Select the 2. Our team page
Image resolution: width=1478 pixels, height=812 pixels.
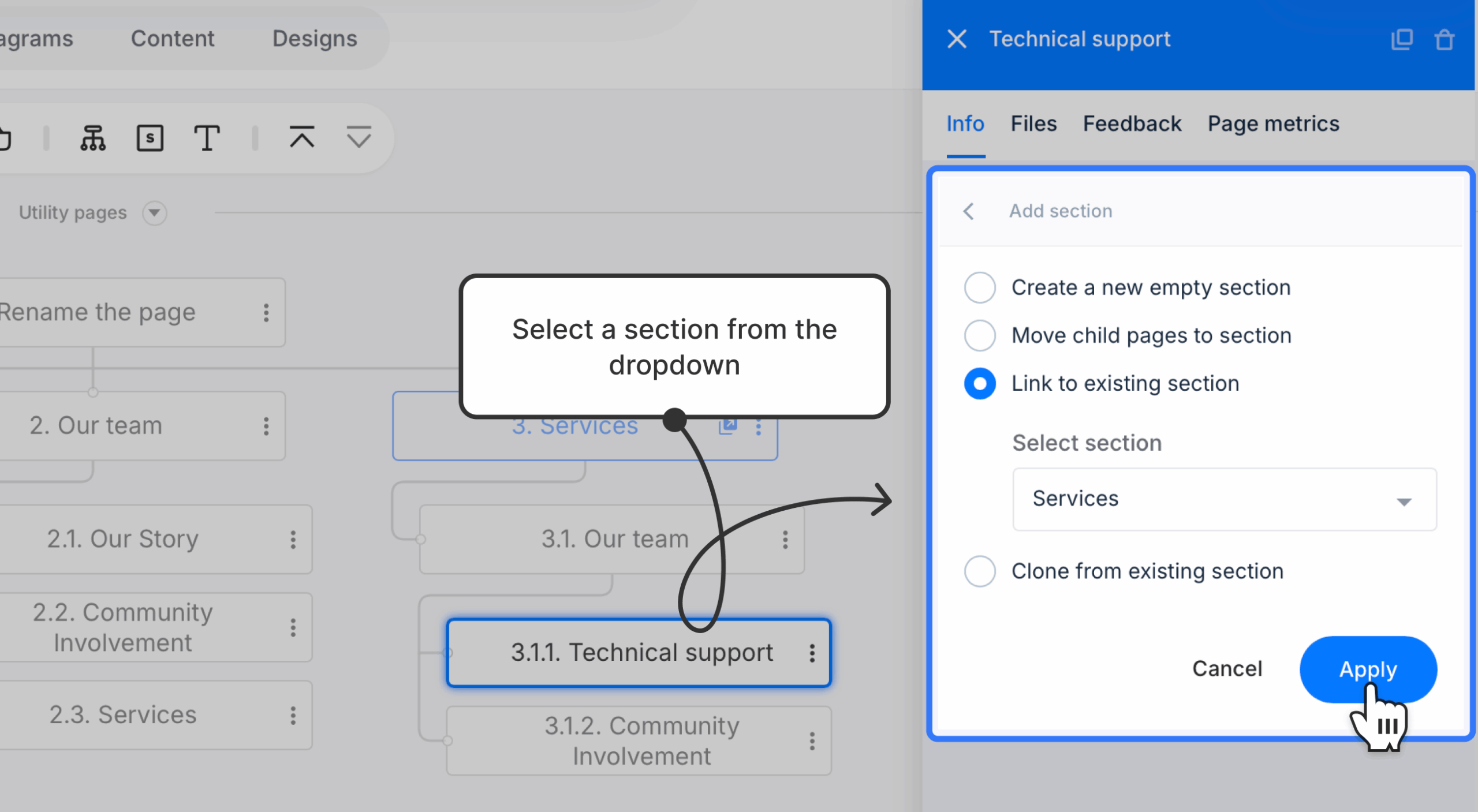[x=142, y=426]
